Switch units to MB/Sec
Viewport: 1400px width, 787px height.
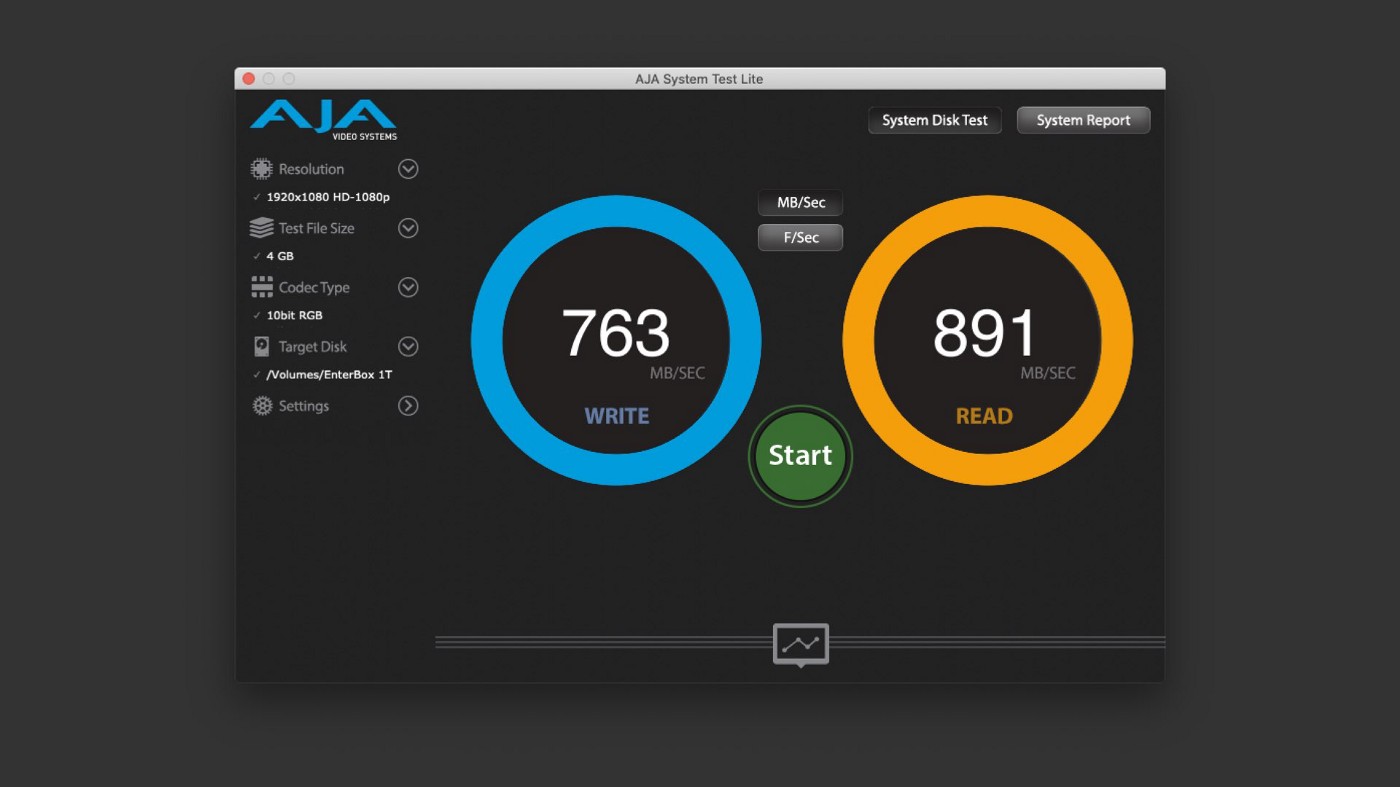(800, 203)
